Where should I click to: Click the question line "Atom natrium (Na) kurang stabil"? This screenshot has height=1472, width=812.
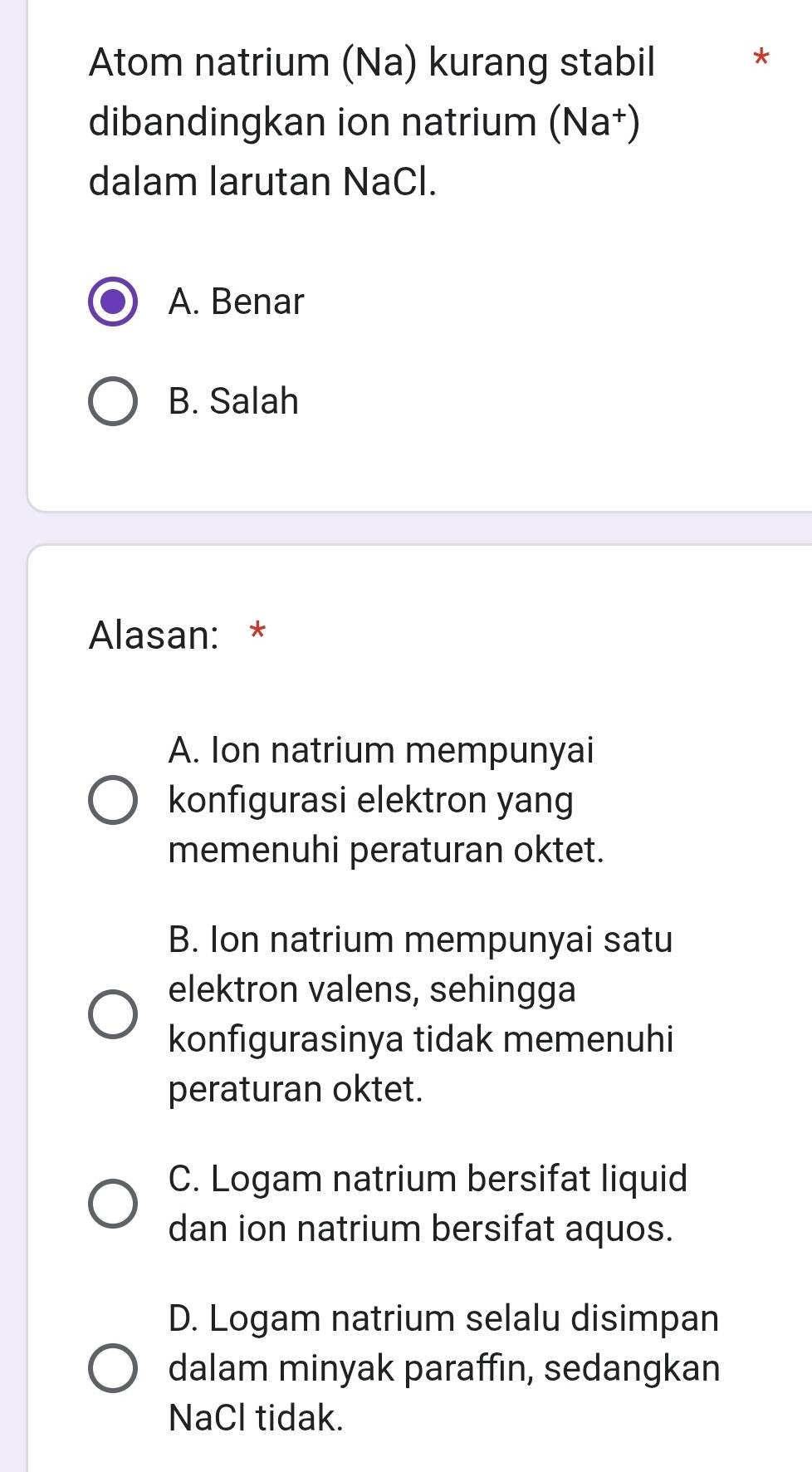coord(372,62)
